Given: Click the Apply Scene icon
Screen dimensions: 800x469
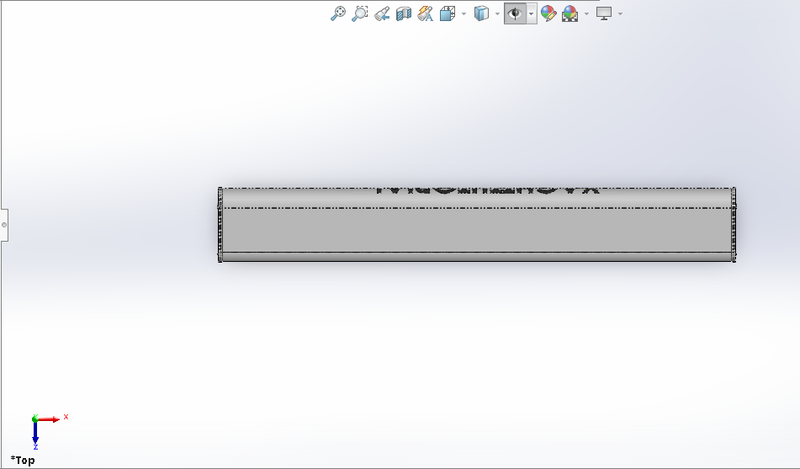Looking at the screenshot, I should 570,14.
